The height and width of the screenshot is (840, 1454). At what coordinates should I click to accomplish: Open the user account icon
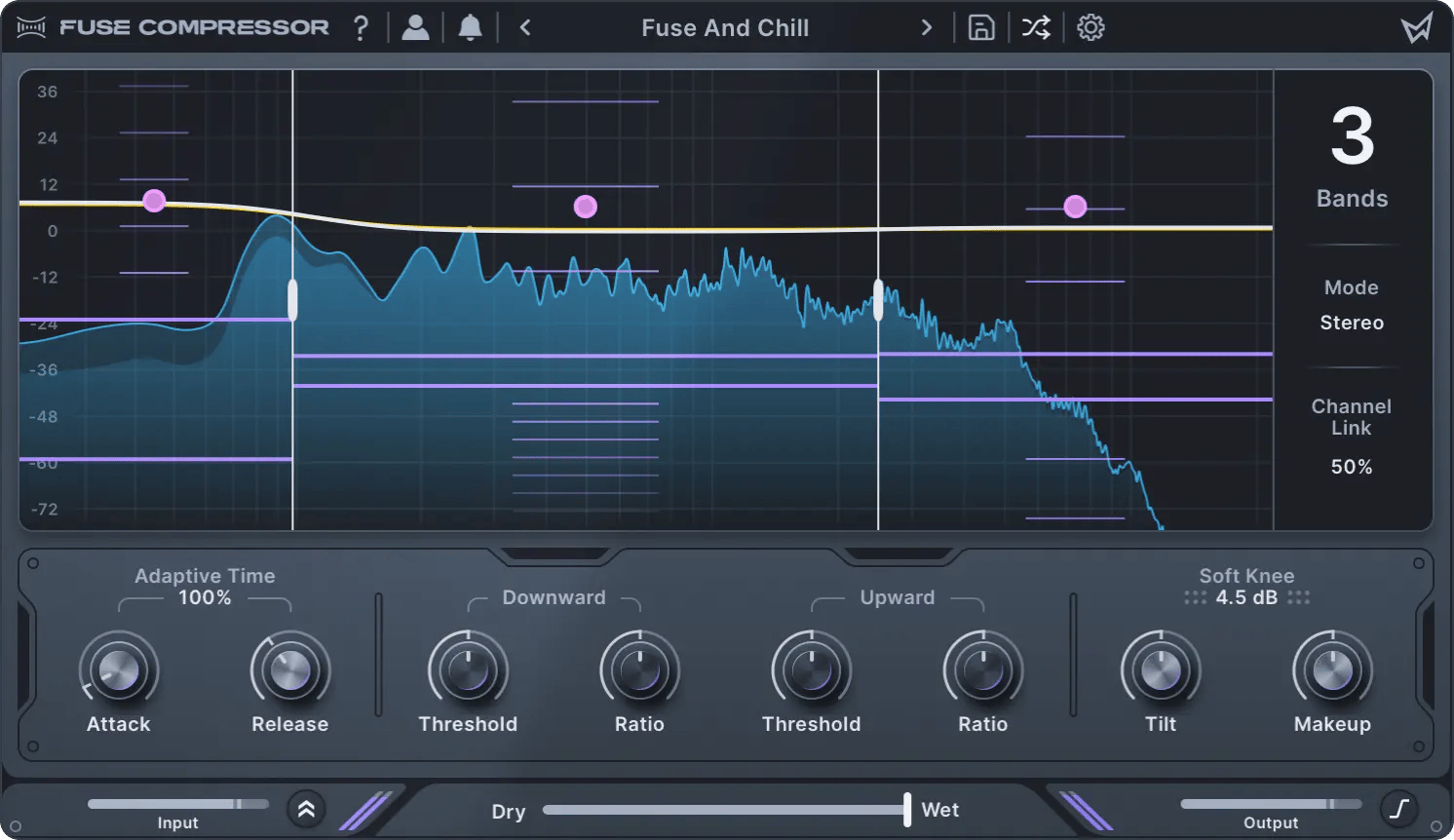(416, 27)
